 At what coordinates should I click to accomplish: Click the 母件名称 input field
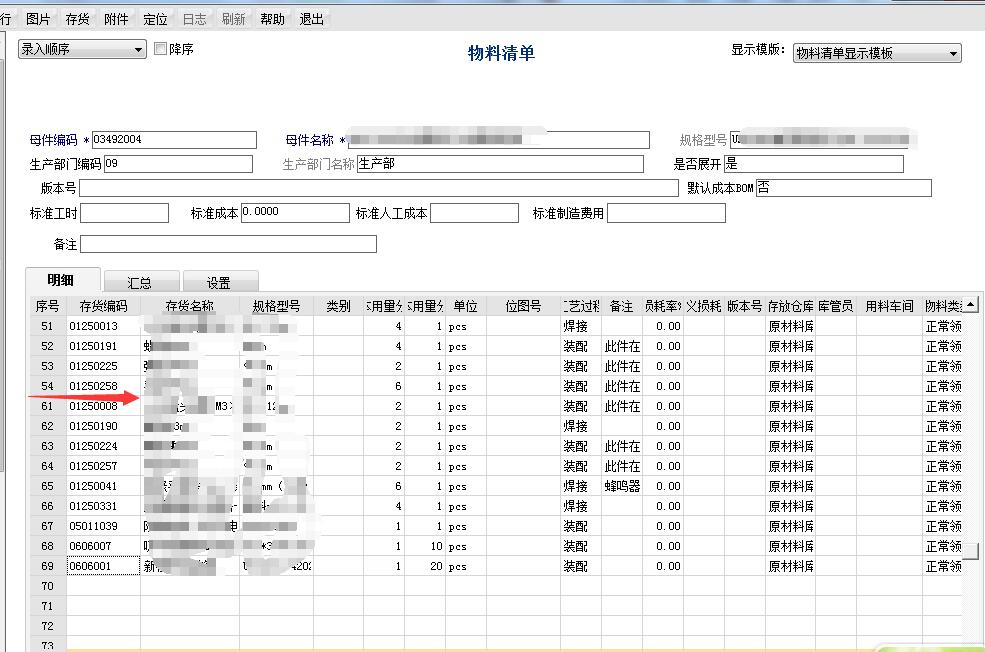pyautogui.click(x=499, y=139)
